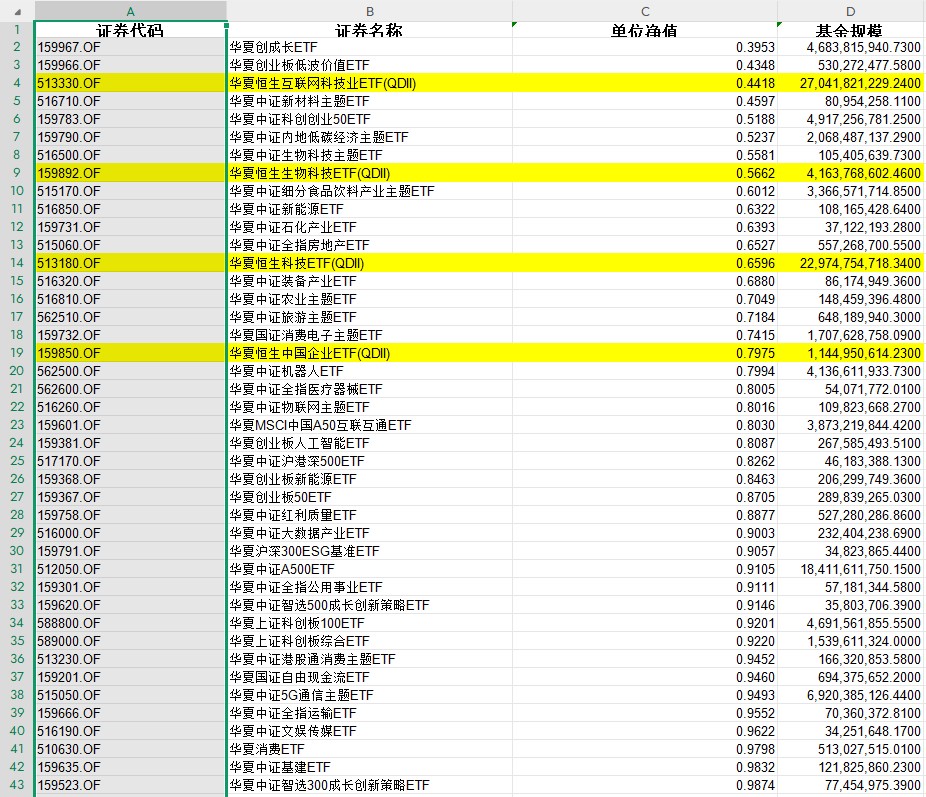Click net value cell 0.5662

point(645,173)
